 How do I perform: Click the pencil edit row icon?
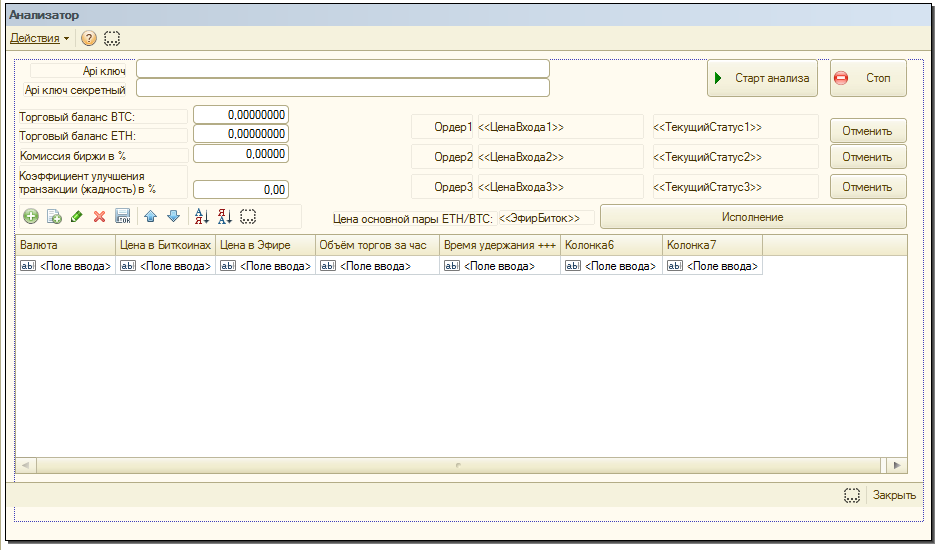(77, 216)
